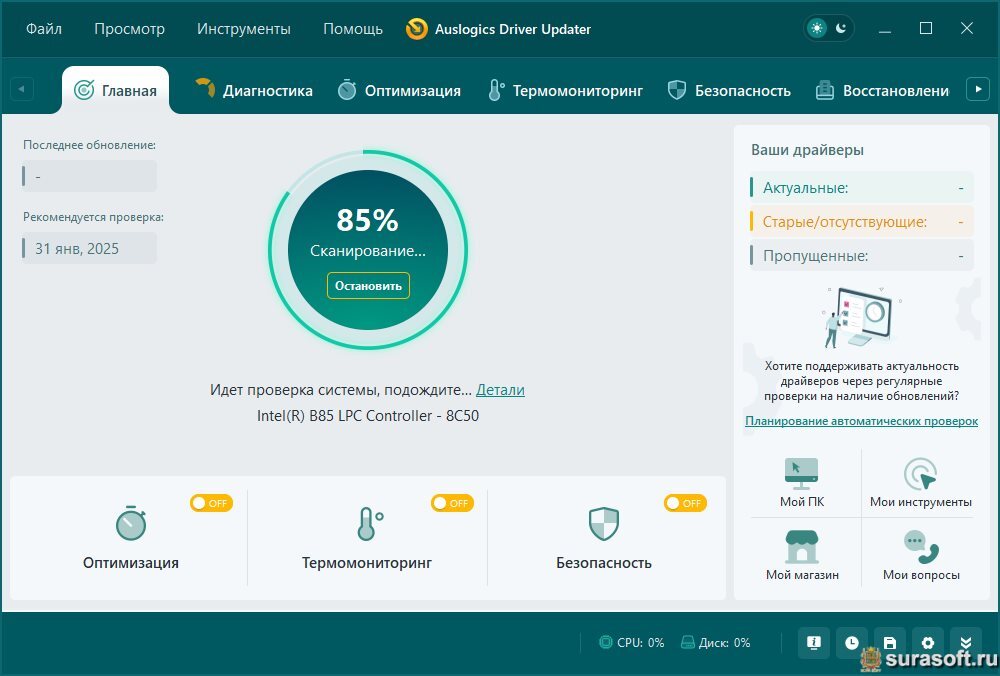Select the Старые/отсутствующие drivers row
This screenshot has width=1000, height=676.
pos(862,222)
